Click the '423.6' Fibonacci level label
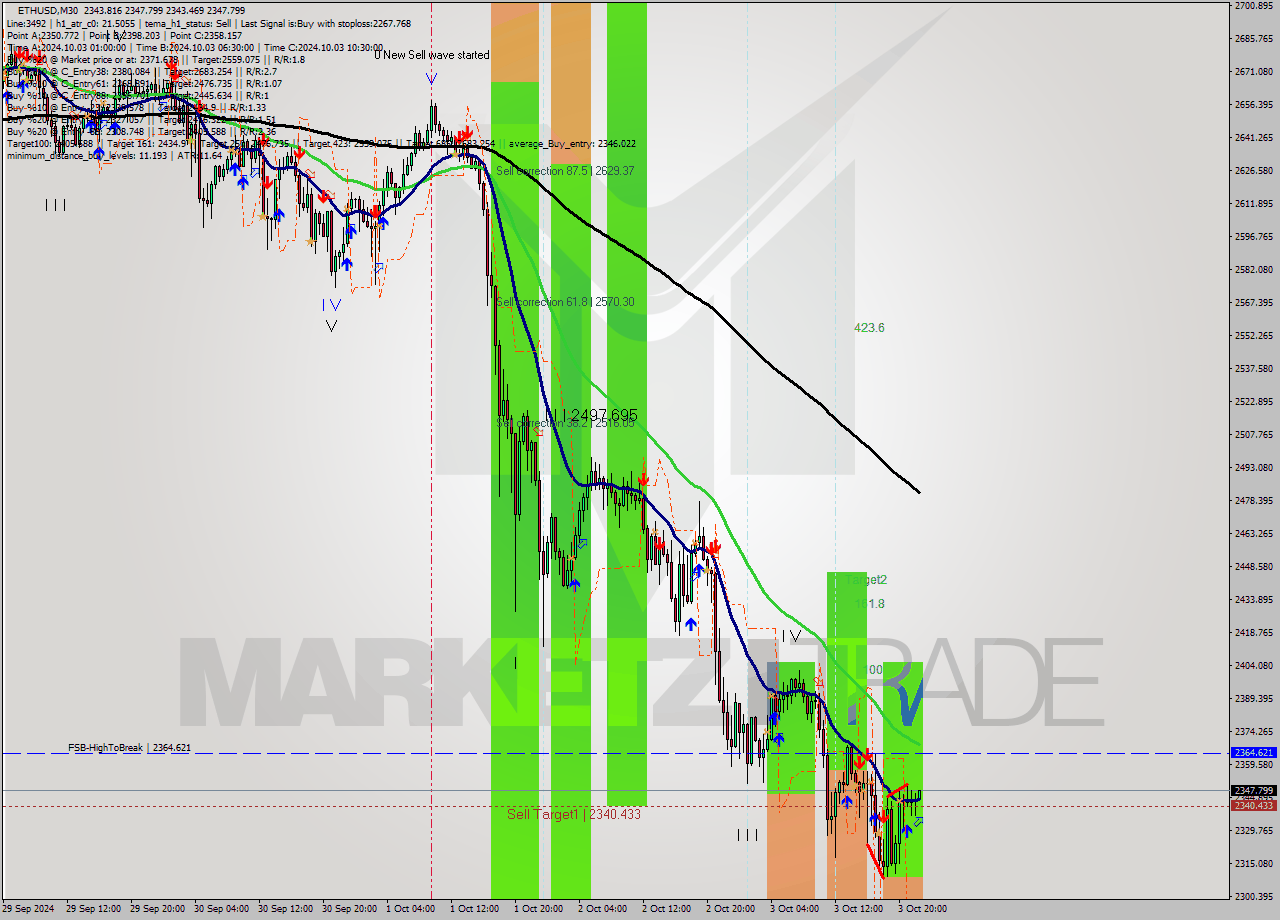 pos(869,328)
